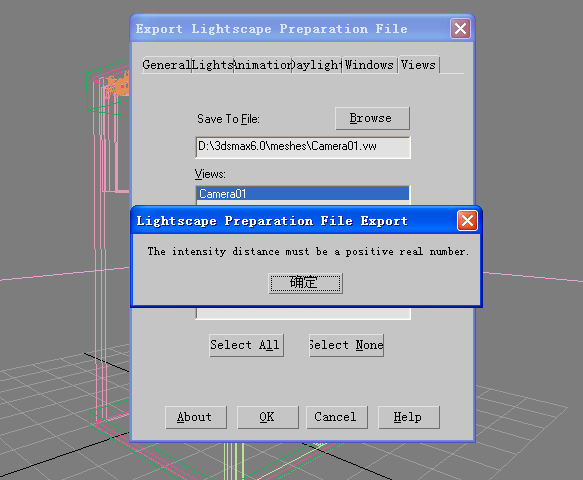Click the Select All button
Viewport: 583px width, 480px height.
click(x=246, y=345)
